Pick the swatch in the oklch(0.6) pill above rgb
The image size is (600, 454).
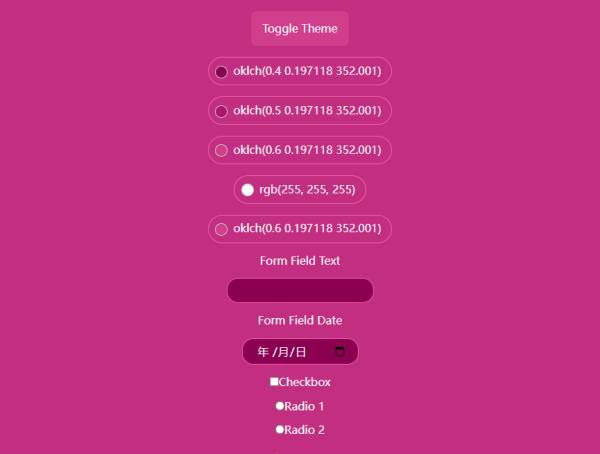(222, 150)
